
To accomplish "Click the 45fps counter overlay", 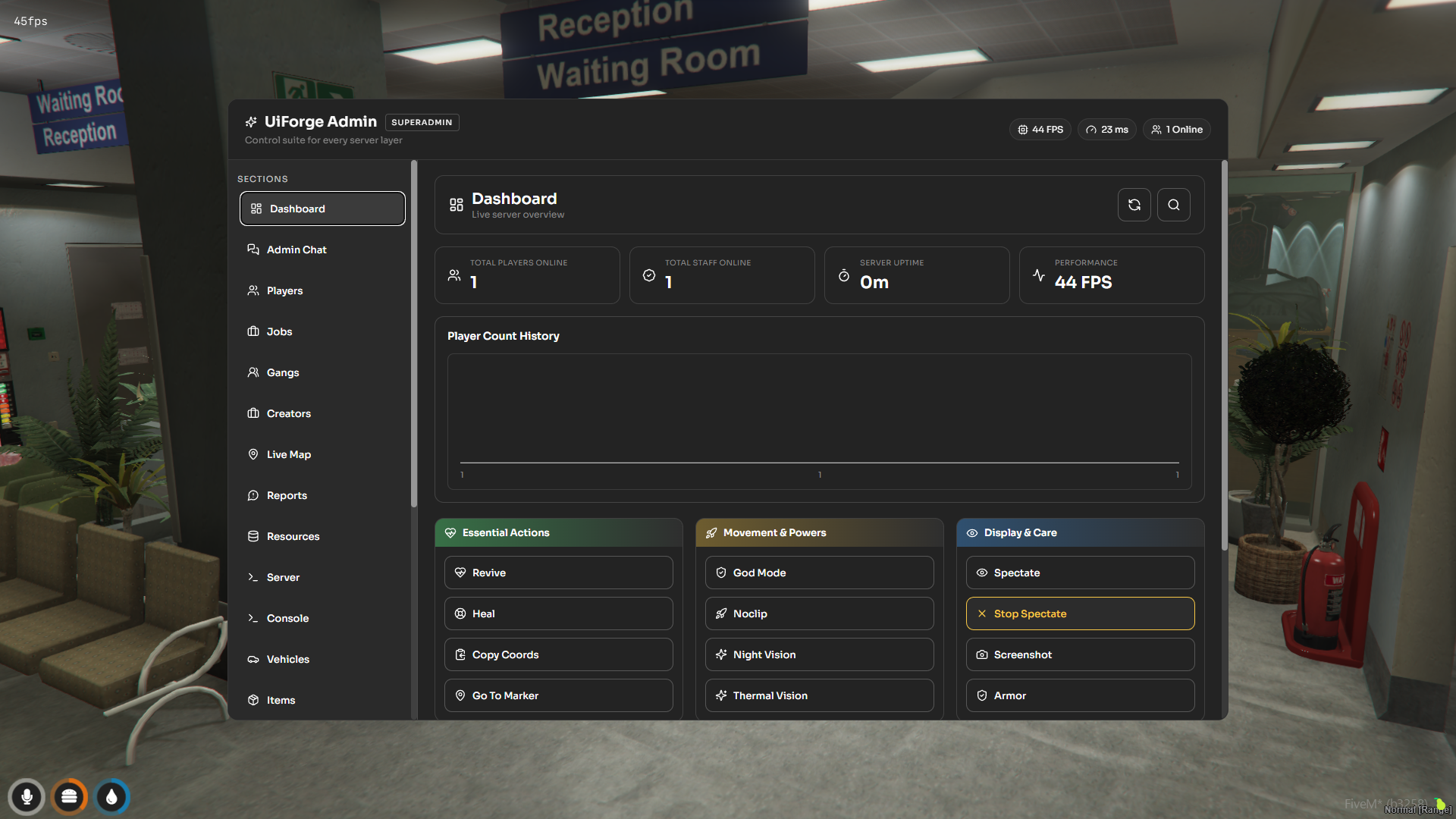I will (x=30, y=21).
